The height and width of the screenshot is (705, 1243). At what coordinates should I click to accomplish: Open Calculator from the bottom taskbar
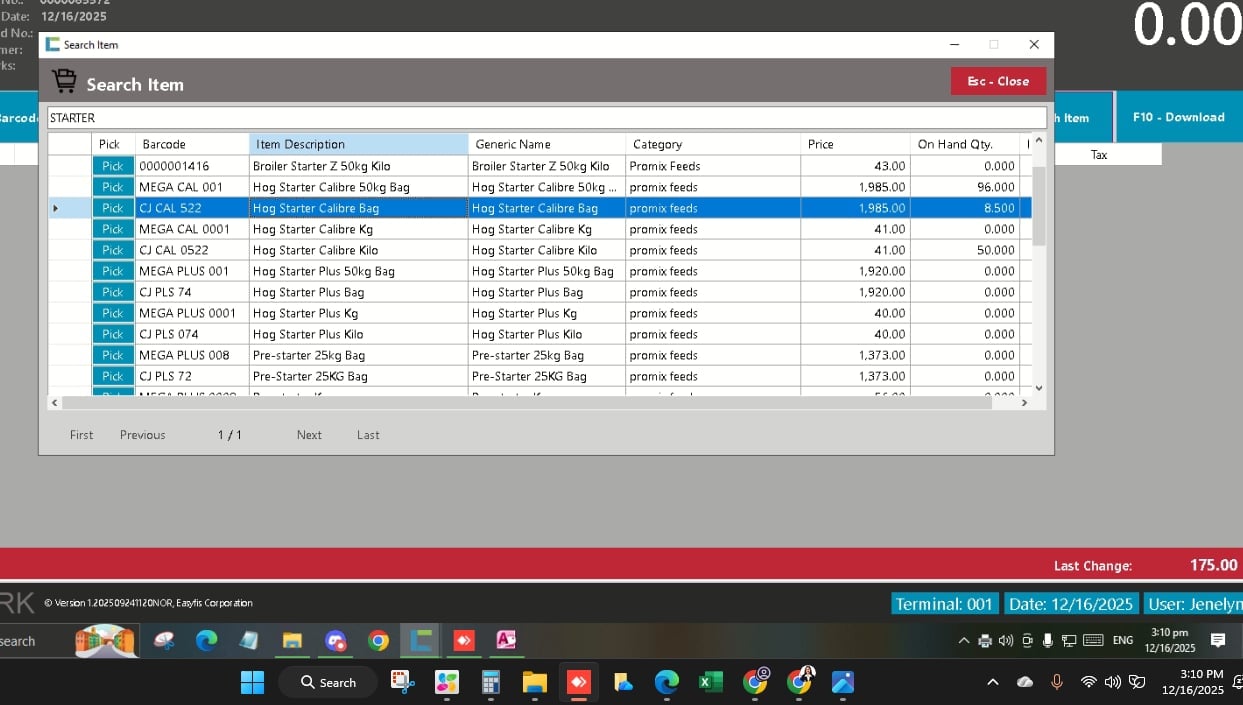[x=490, y=682]
